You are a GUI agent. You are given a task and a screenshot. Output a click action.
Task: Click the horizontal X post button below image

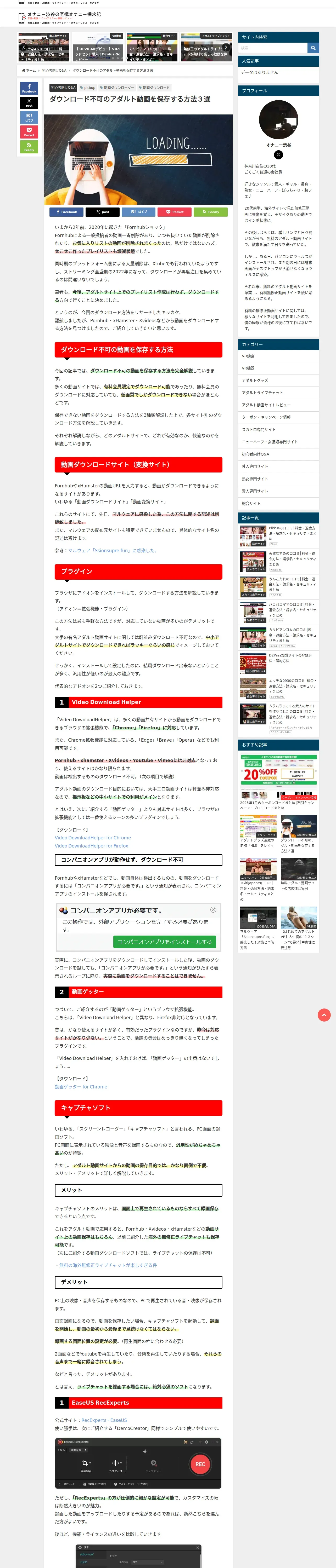pos(102,212)
